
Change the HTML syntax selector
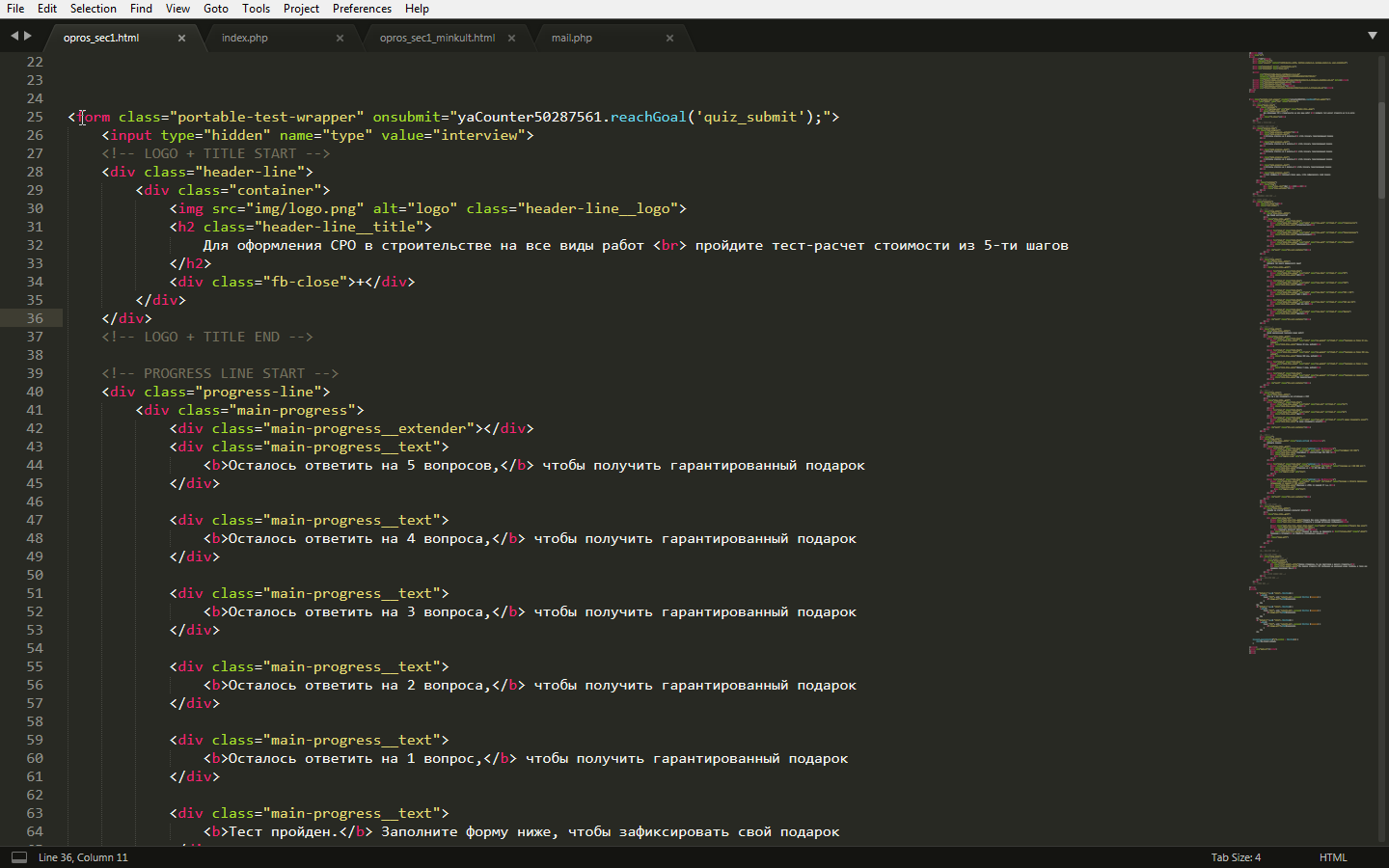tap(1333, 857)
